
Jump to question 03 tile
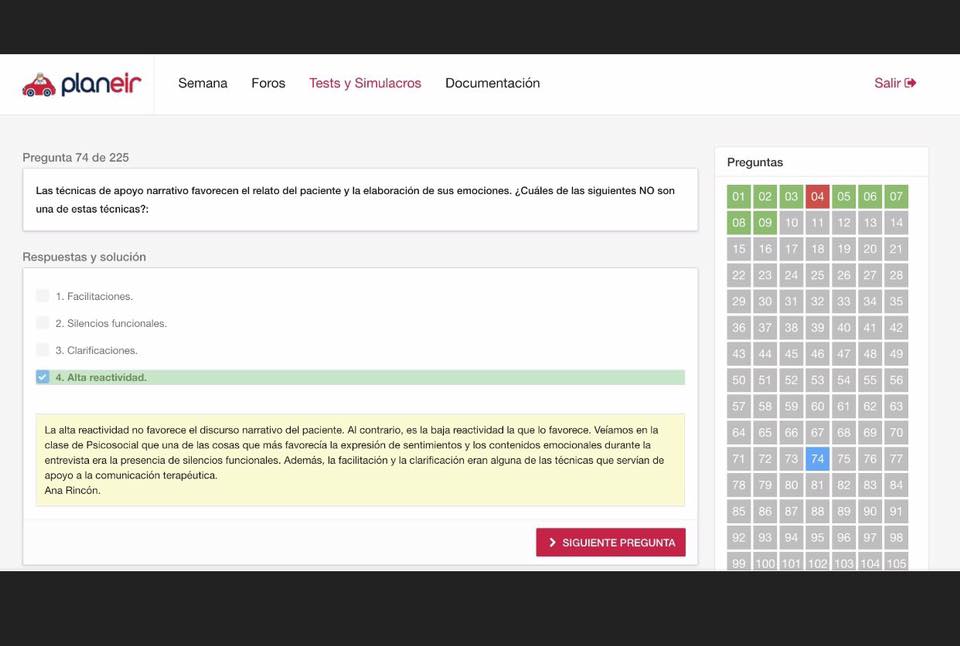pos(791,197)
